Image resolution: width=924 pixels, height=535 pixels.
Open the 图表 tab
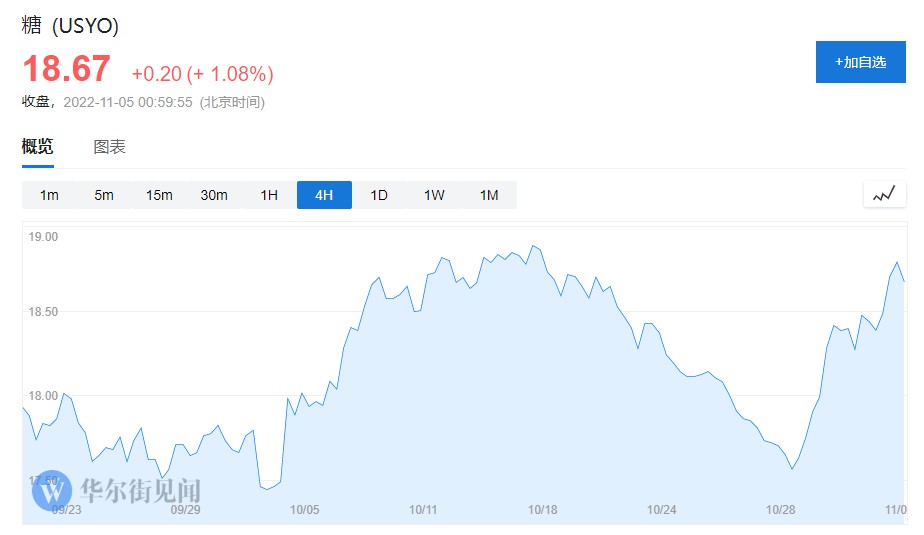tap(110, 147)
